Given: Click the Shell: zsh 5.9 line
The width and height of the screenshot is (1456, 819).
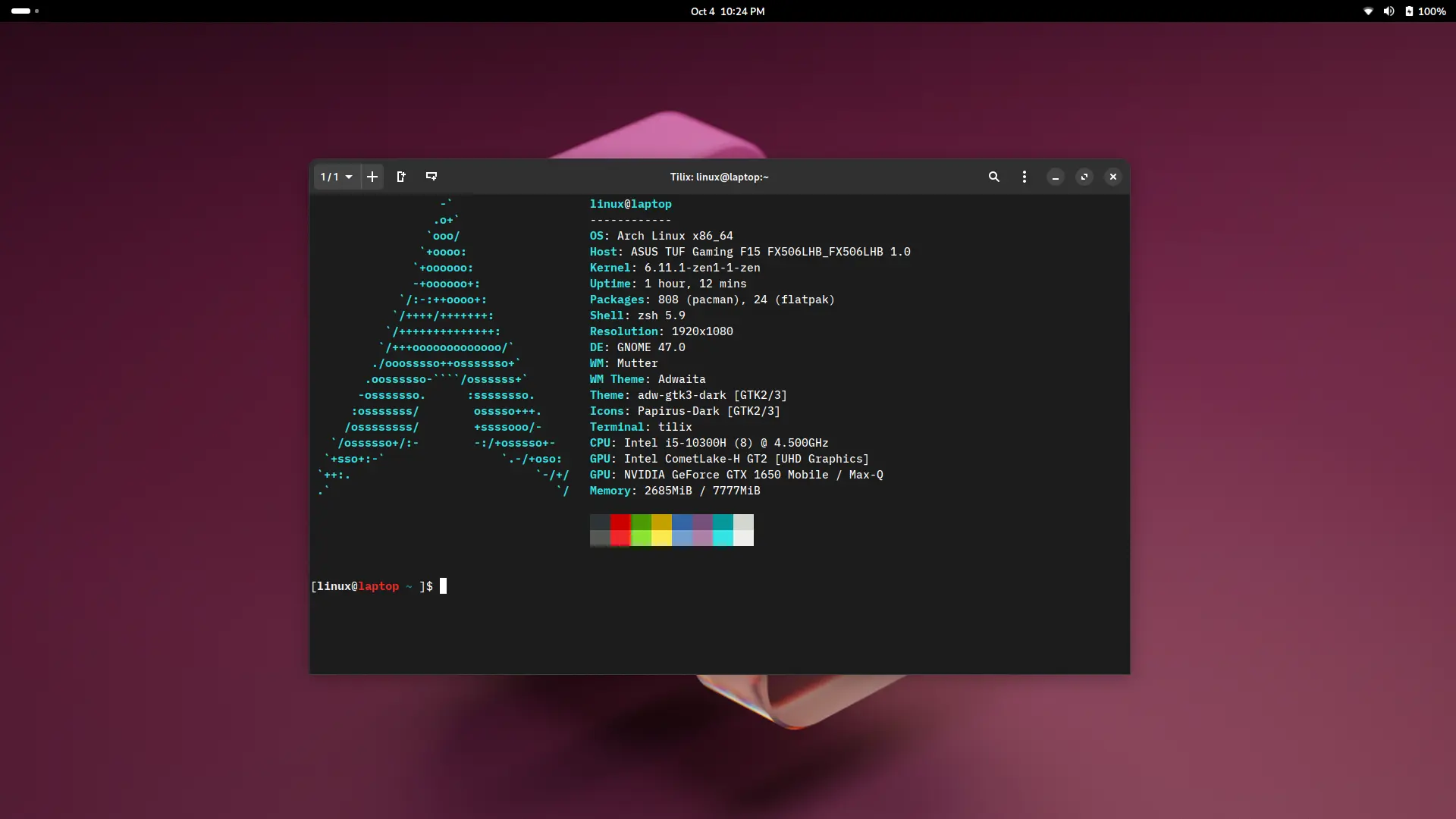Looking at the screenshot, I should (x=638, y=315).
